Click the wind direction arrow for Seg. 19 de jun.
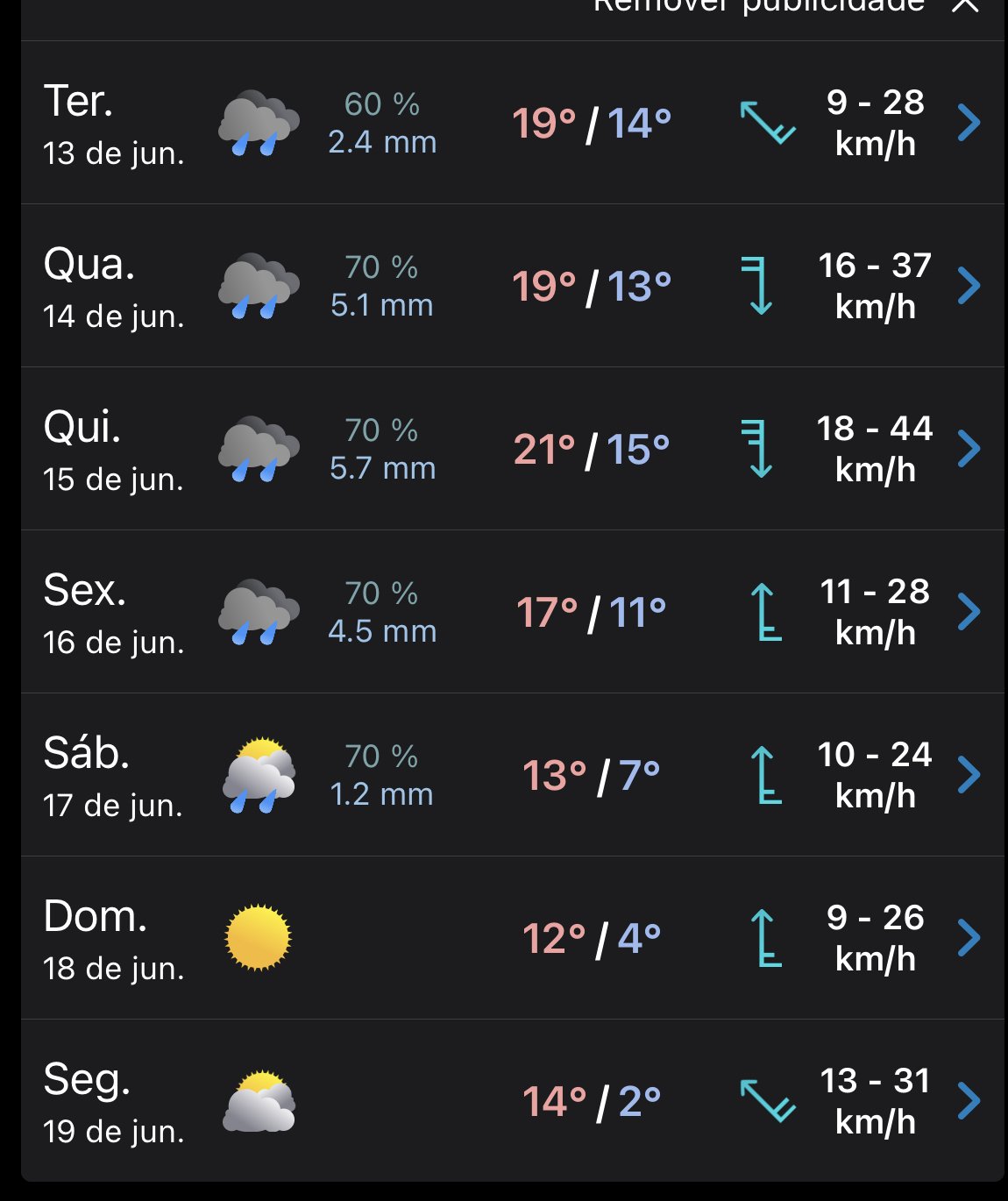Screen dimensions: 1008x1201 tap(768, 1101)
